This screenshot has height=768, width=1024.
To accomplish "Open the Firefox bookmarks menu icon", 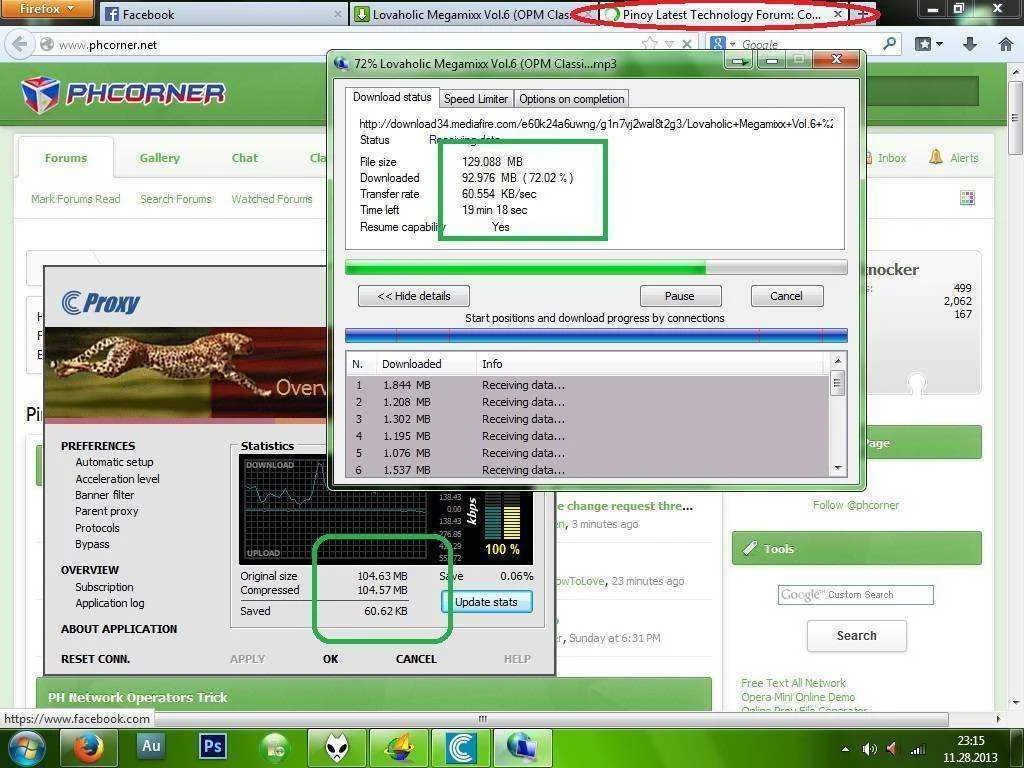I will point(929,44).
